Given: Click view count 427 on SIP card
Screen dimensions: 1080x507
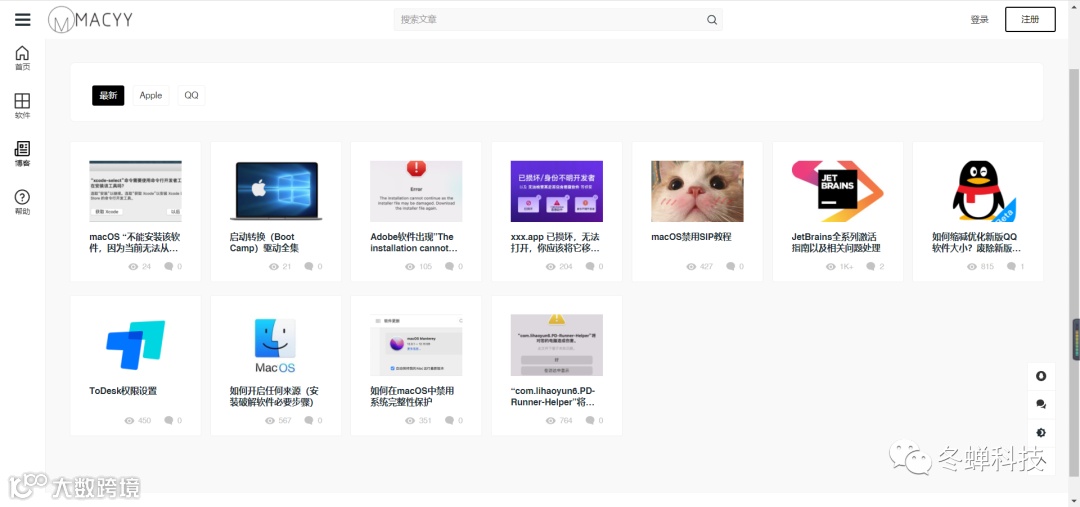Looking at the screenshot, I should click(x=706, y=267).
